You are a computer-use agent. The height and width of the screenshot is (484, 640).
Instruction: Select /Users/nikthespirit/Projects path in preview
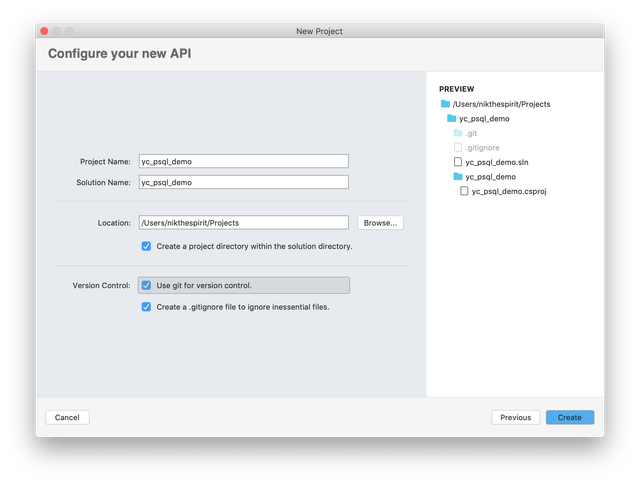coord(501,104)
